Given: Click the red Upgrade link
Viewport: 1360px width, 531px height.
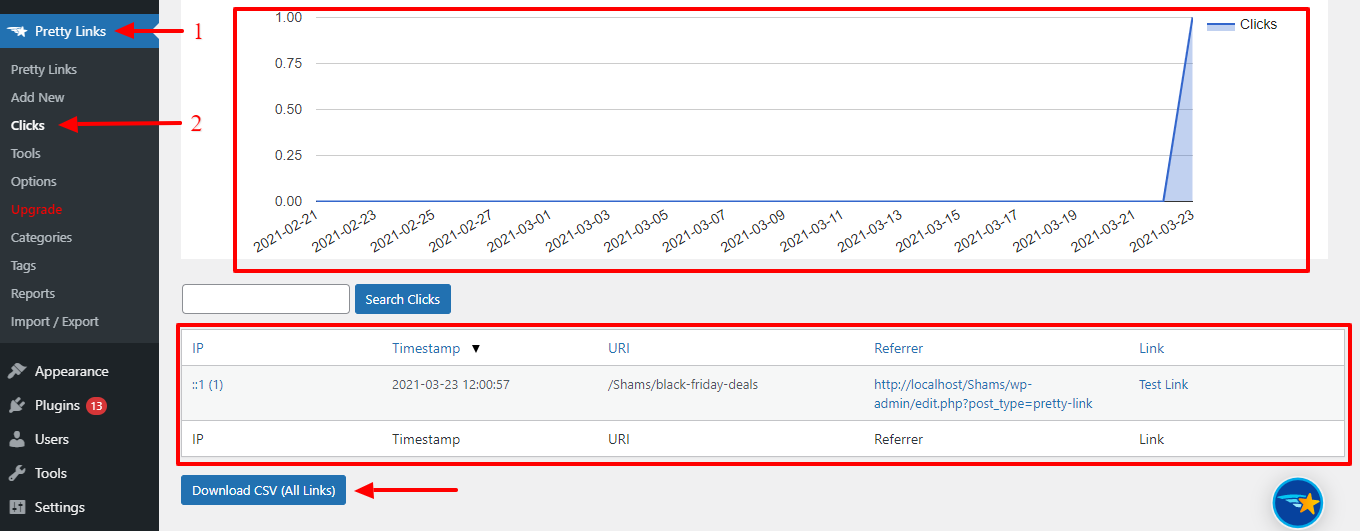Looking at the screenshot, I should coord(37,210).
